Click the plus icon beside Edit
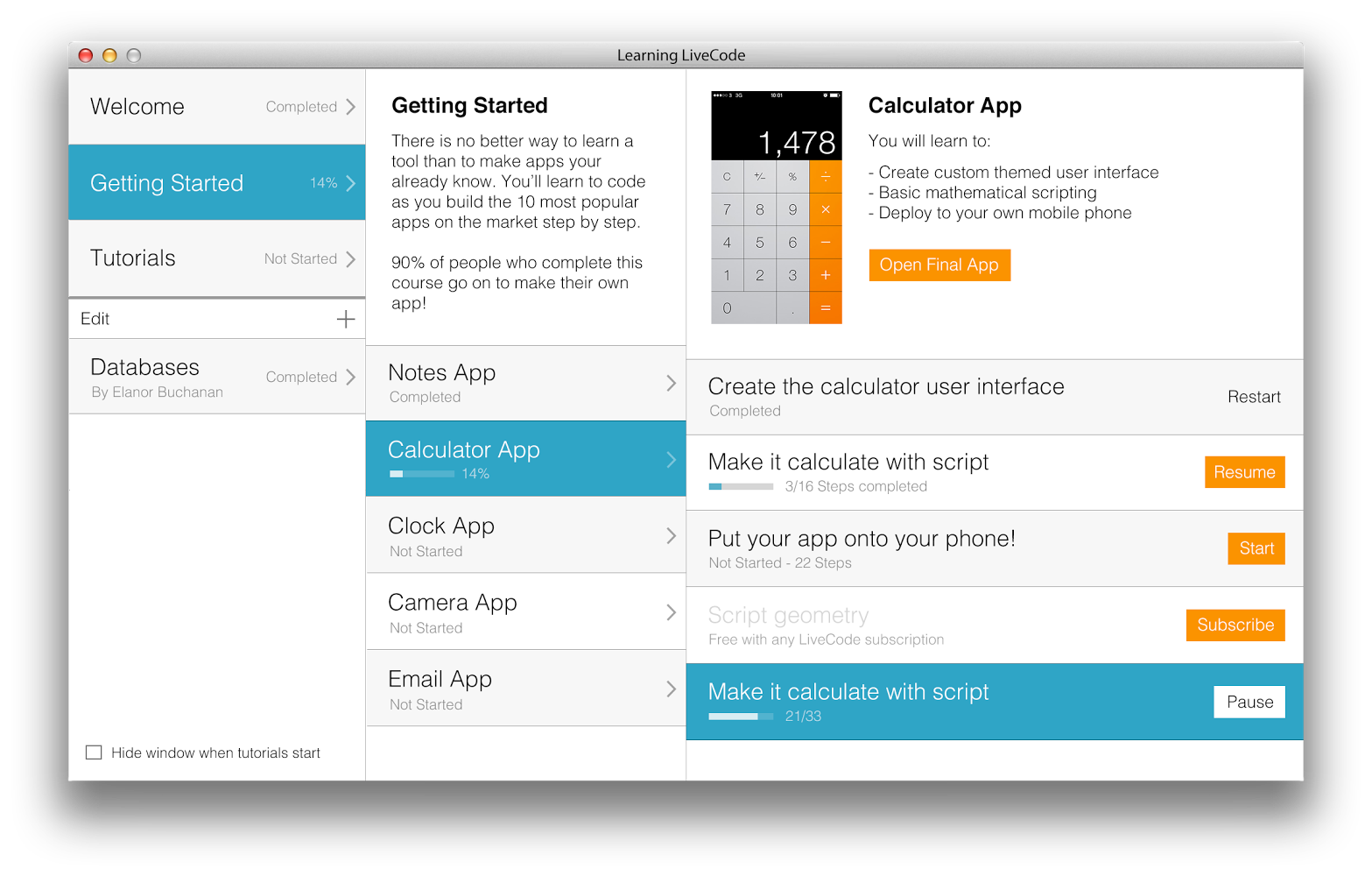 [346, 319]
